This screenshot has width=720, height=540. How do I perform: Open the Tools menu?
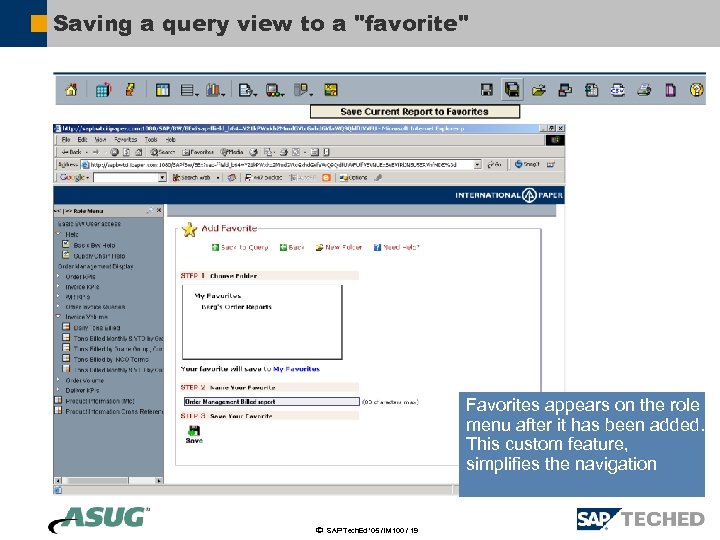pos(151,140)
